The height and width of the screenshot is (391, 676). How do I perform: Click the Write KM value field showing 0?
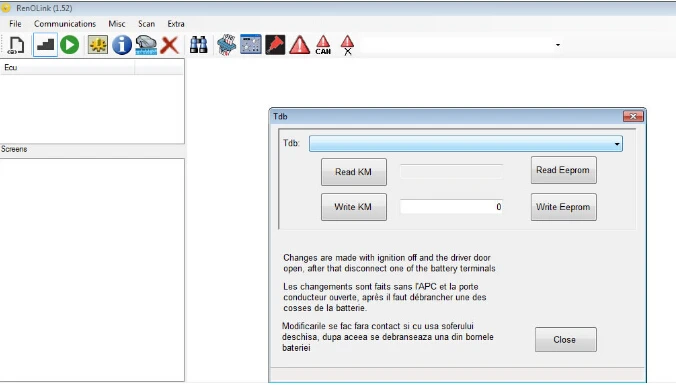[451, 207]
